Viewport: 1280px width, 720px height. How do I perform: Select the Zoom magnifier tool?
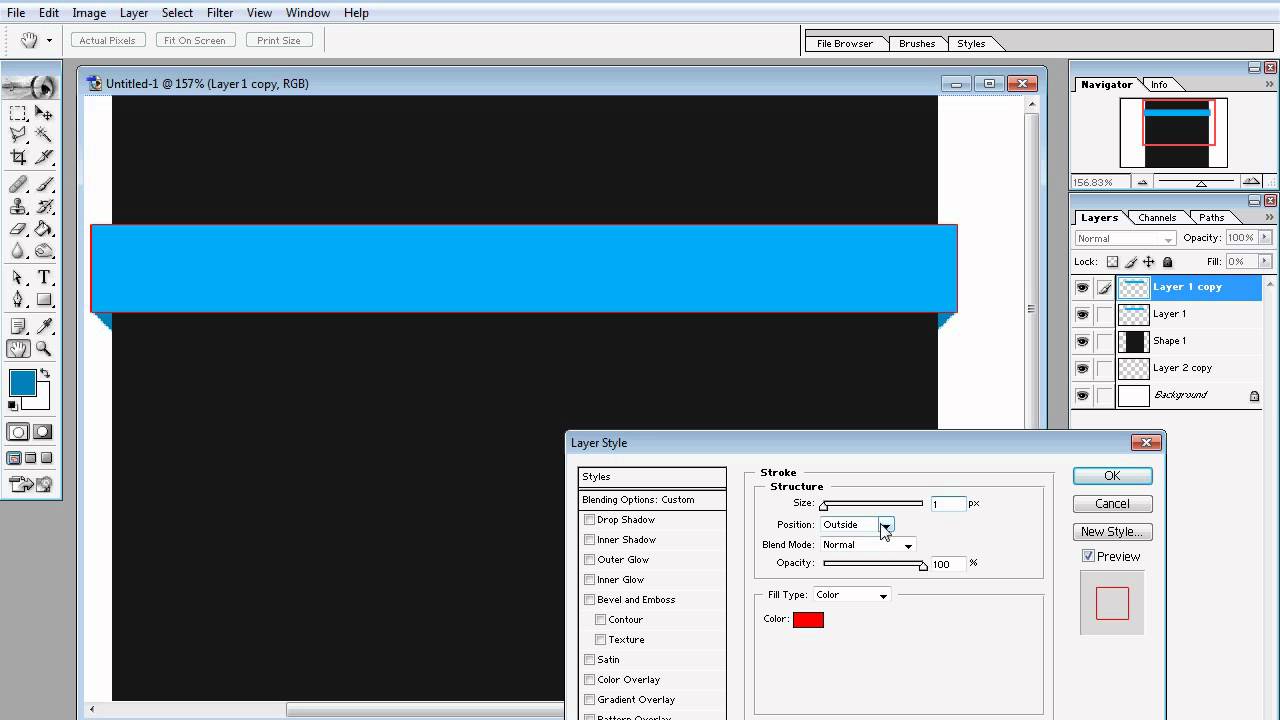click(x=44, y=349)
